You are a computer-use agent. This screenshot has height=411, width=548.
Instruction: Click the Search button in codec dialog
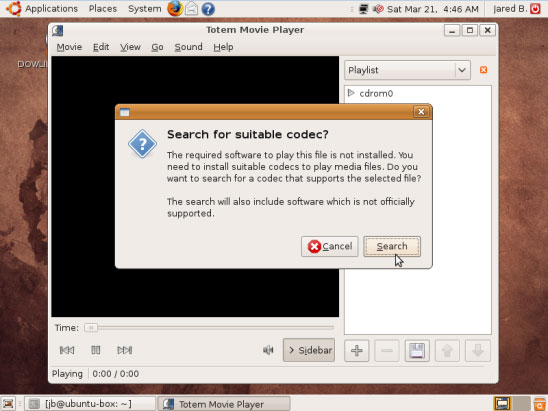[392, 246]
